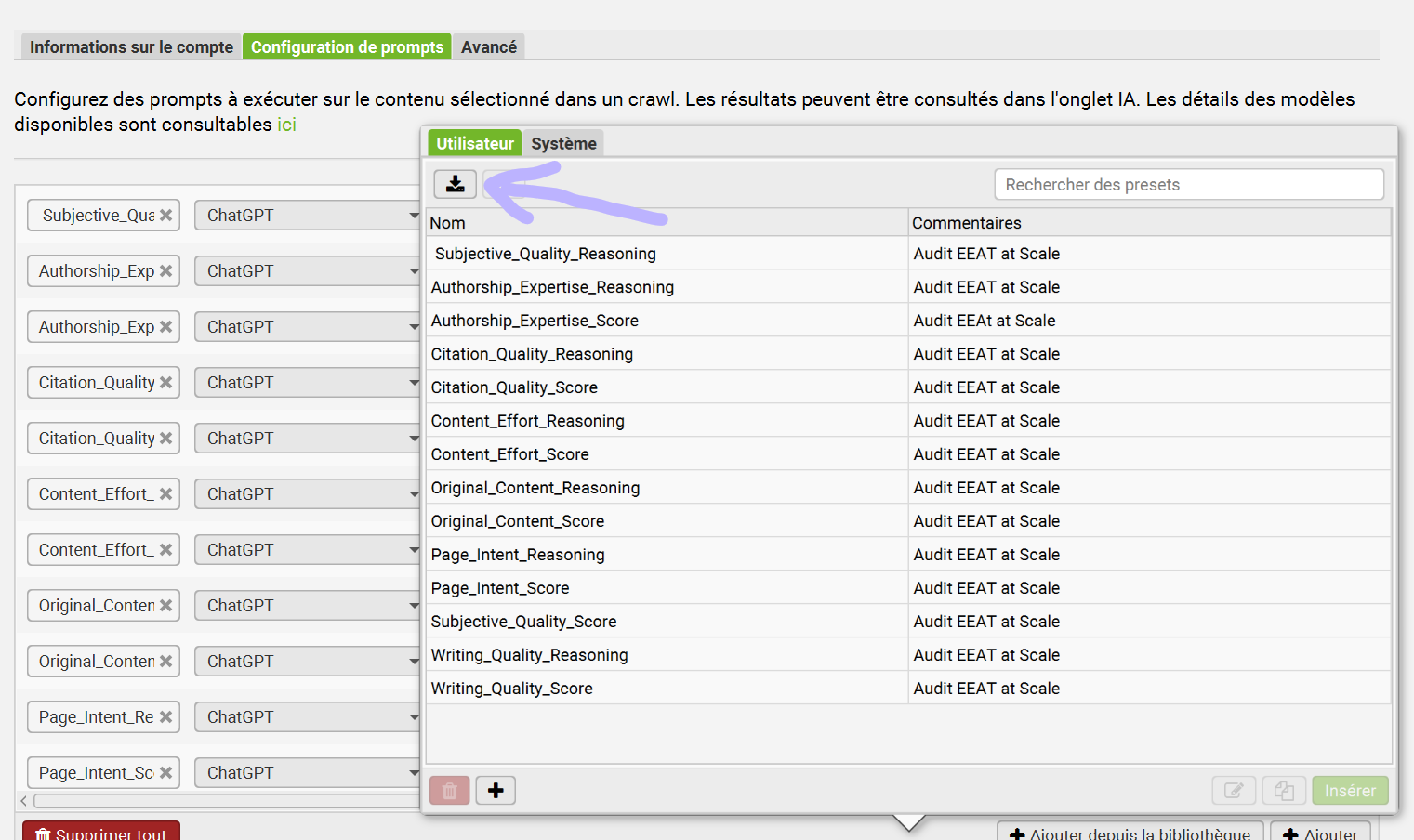
Task: Click the horizontal scrollbar left arrow
Action: click(23, 801)
